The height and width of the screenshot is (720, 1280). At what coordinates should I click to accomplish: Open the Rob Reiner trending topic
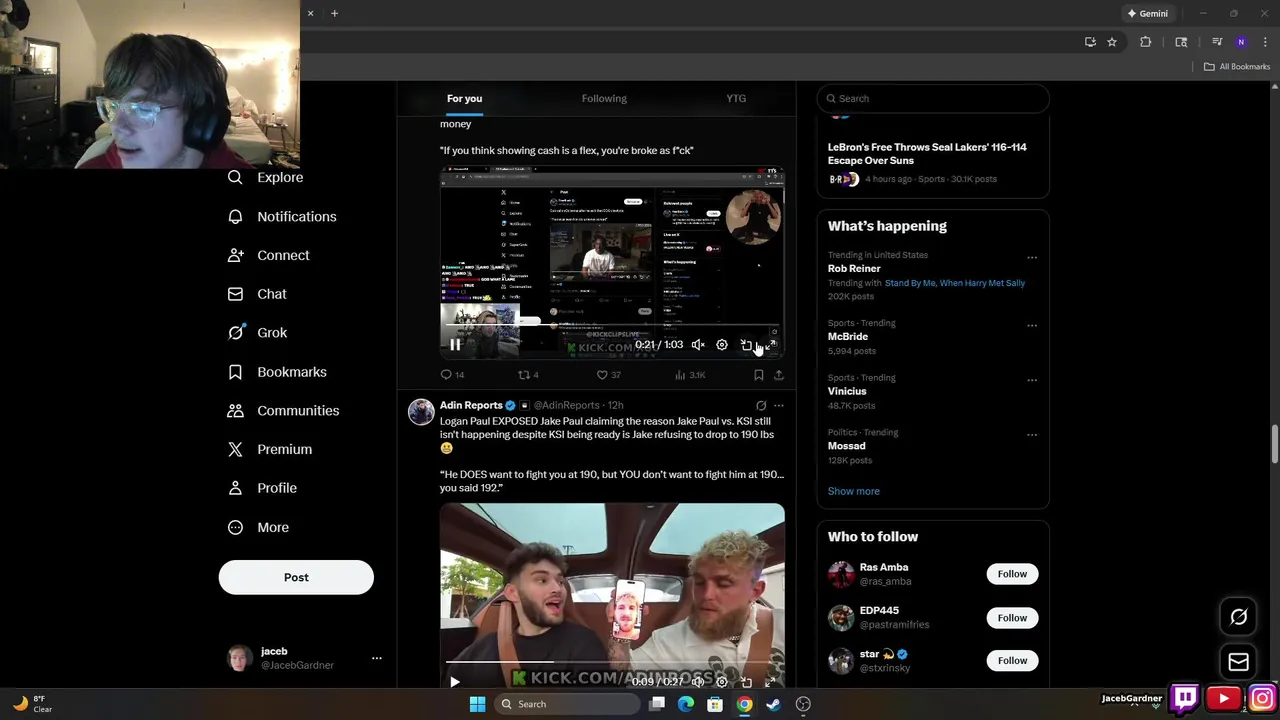[854, 268]
